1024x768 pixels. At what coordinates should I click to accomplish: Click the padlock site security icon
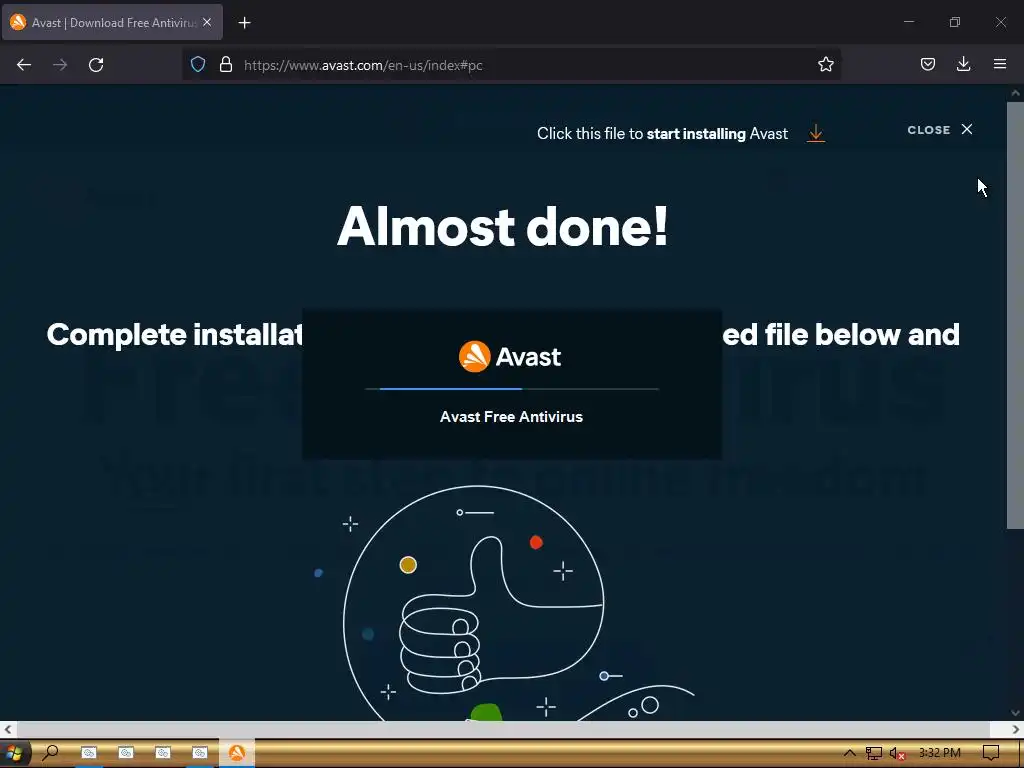226,65
